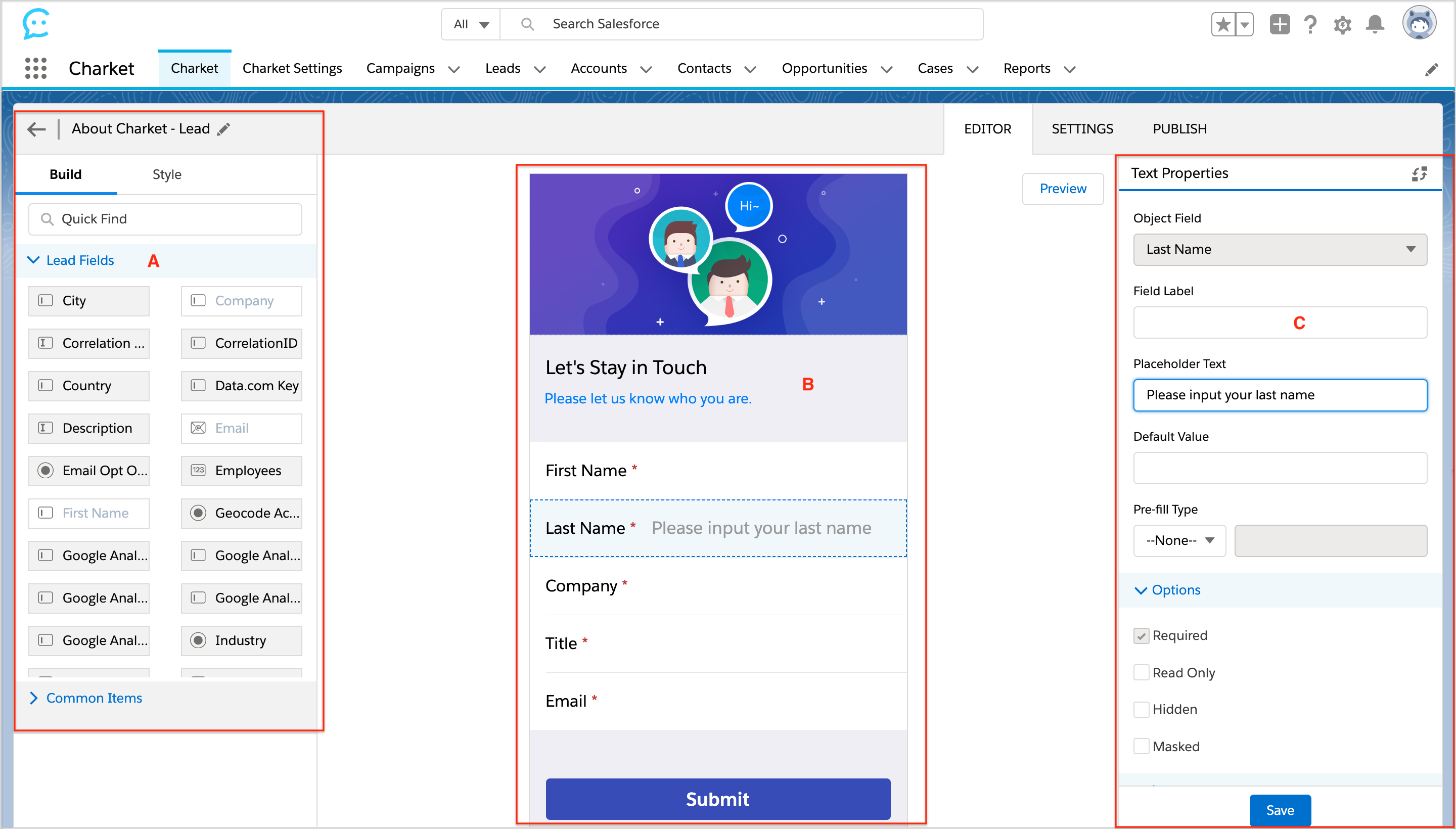The image size is (1456, 829).
Task: Open the Object Field Last Name dropdown
Action: tap(1280, 249)
